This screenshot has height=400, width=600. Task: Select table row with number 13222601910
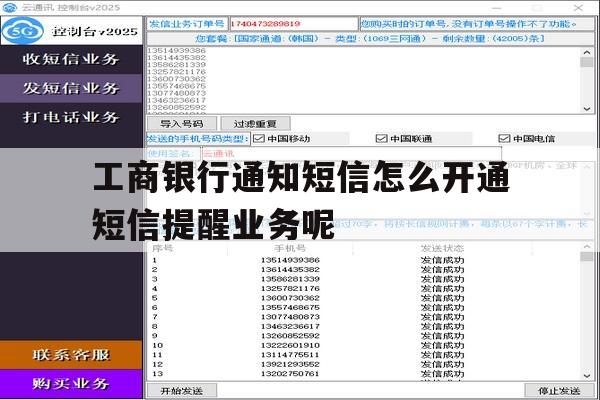[x=364, y=345]
